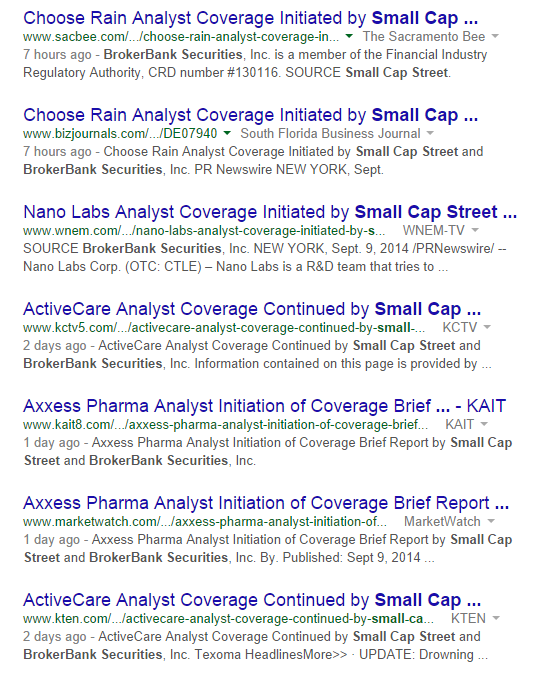Open Nano Labs Analyst Coverage result
This screenshot has height=678, width=535.
[270, 212]
